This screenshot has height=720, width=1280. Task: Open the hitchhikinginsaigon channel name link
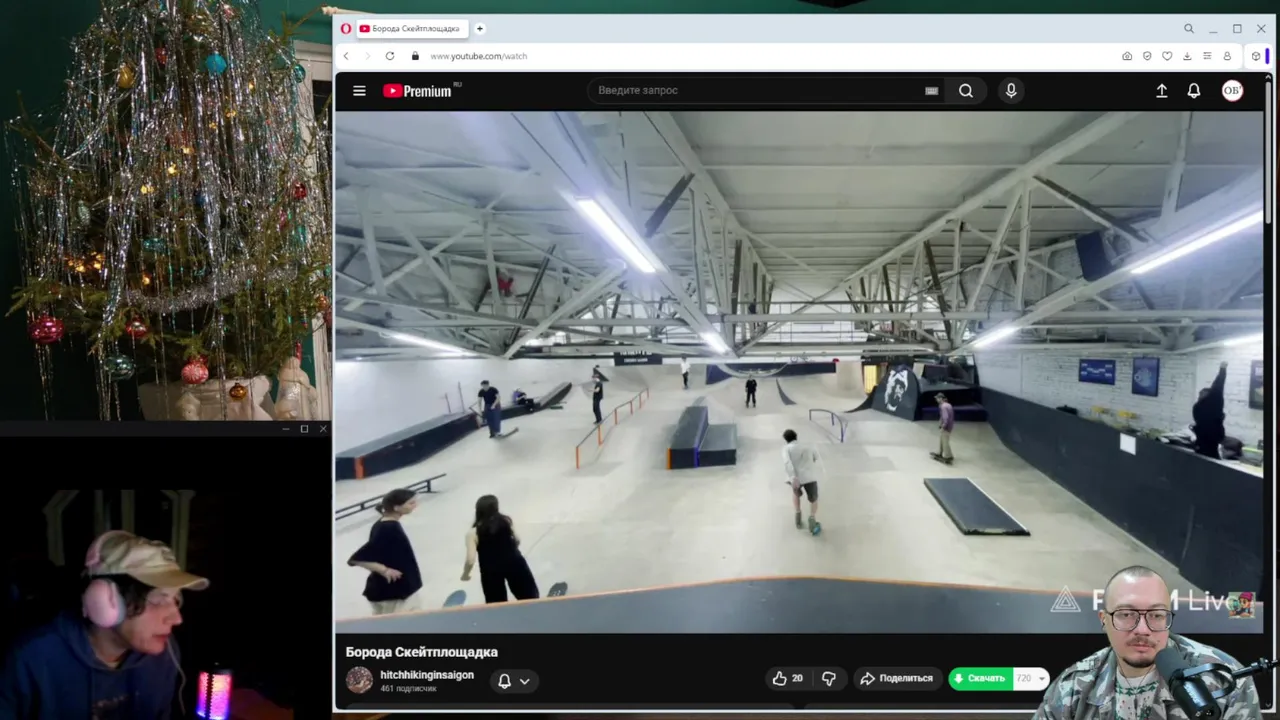427,675
